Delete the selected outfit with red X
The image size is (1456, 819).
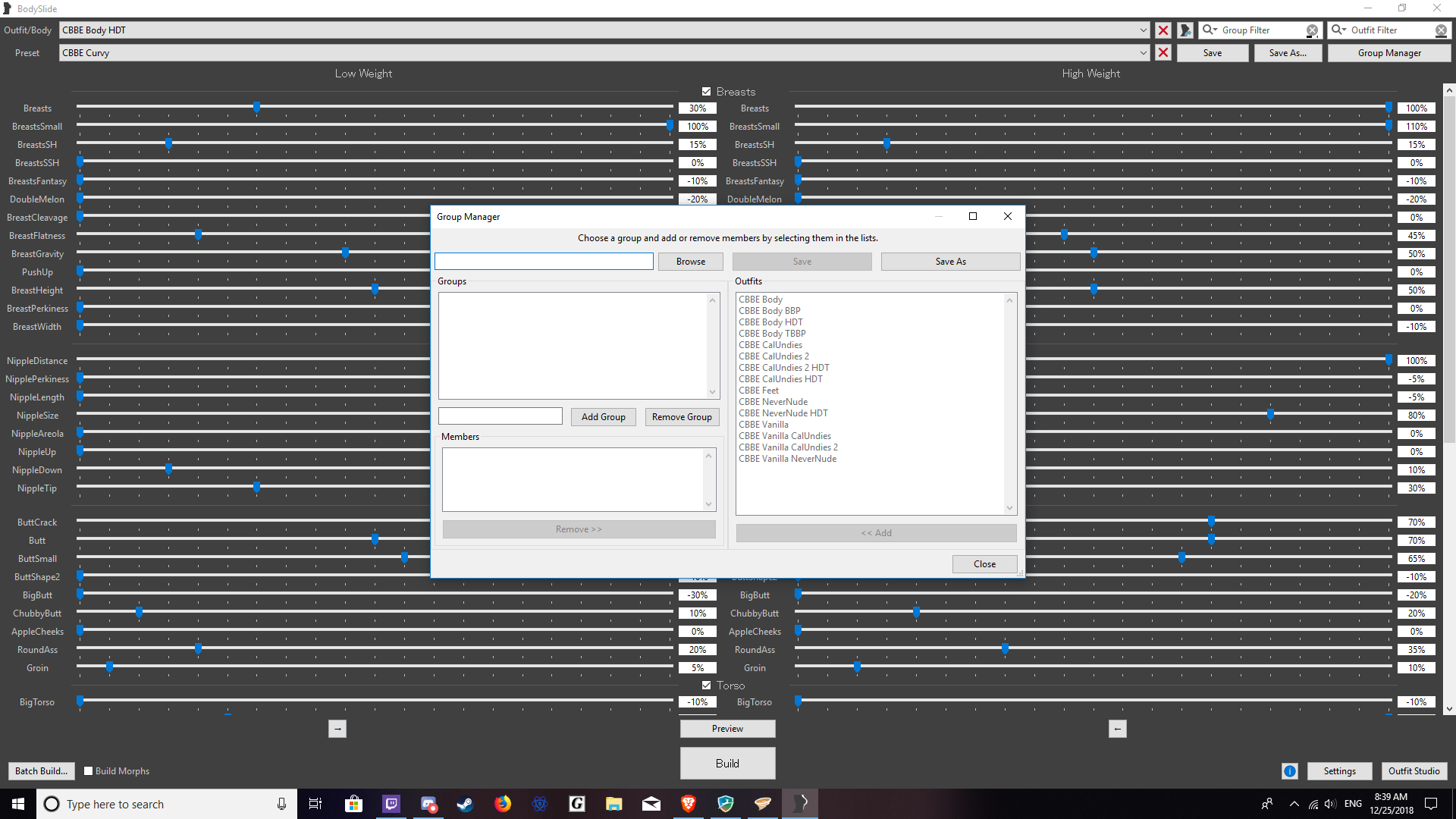click(1163, 30)
